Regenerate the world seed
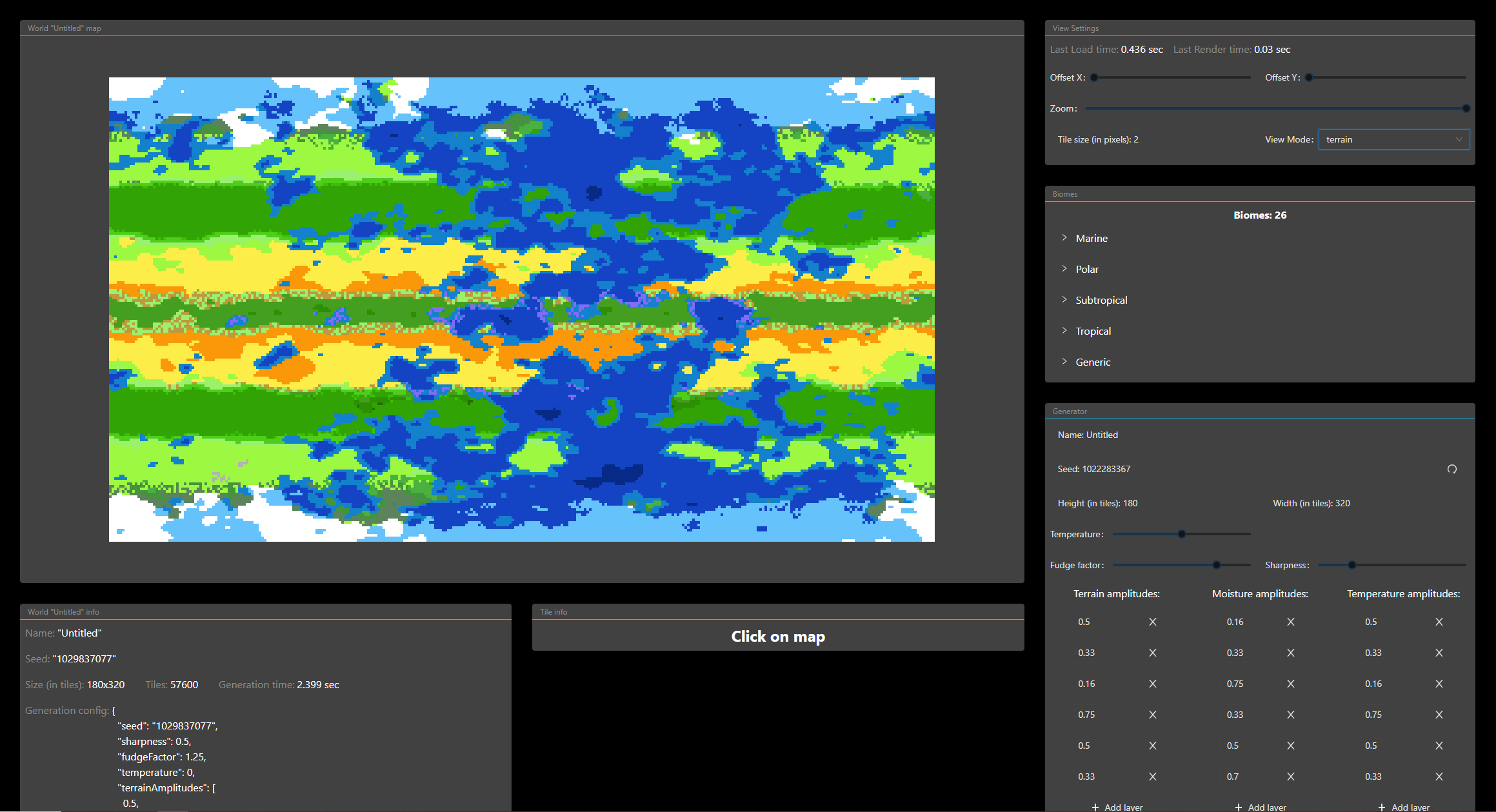Viewport: 1496px width, 812px height. pyautogui.click(x=1452, y=469)
